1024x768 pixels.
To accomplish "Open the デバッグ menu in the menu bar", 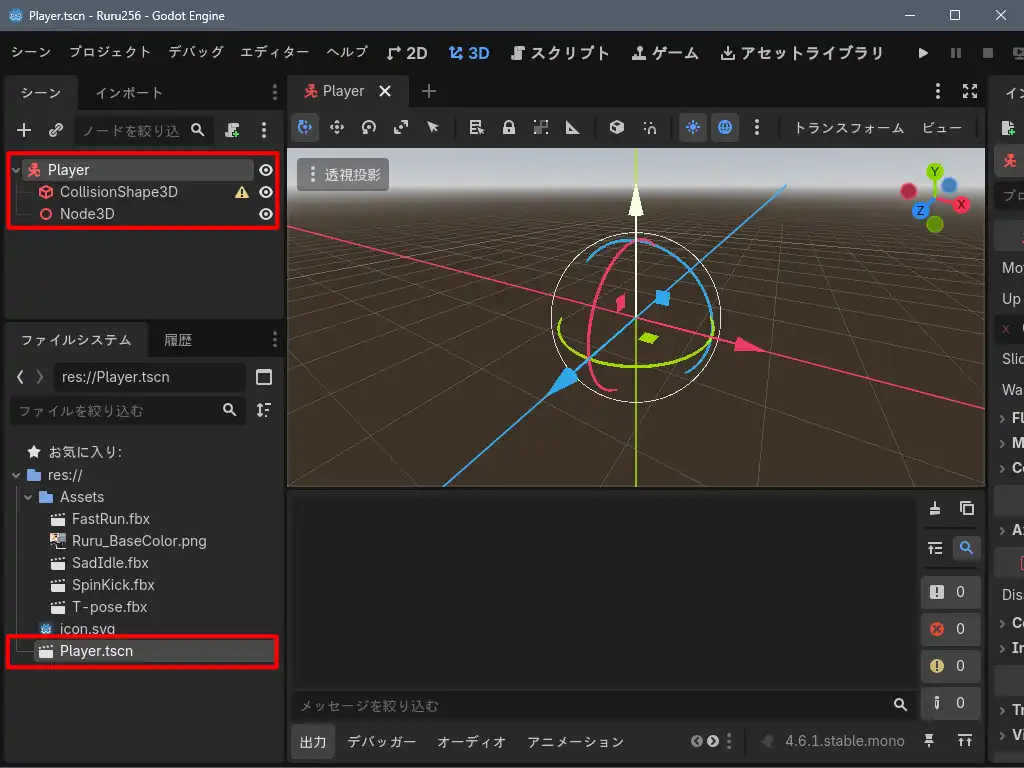I will tap(196, 52).
